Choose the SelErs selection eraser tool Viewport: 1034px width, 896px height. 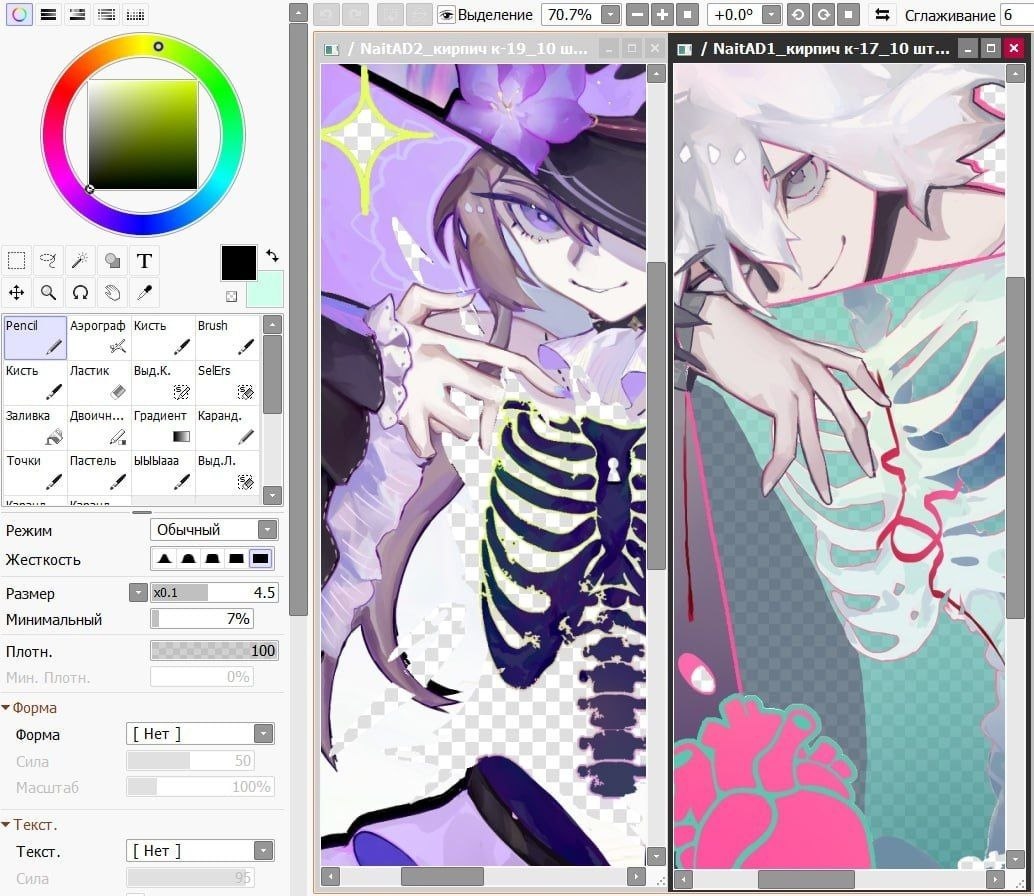(226, 382)
